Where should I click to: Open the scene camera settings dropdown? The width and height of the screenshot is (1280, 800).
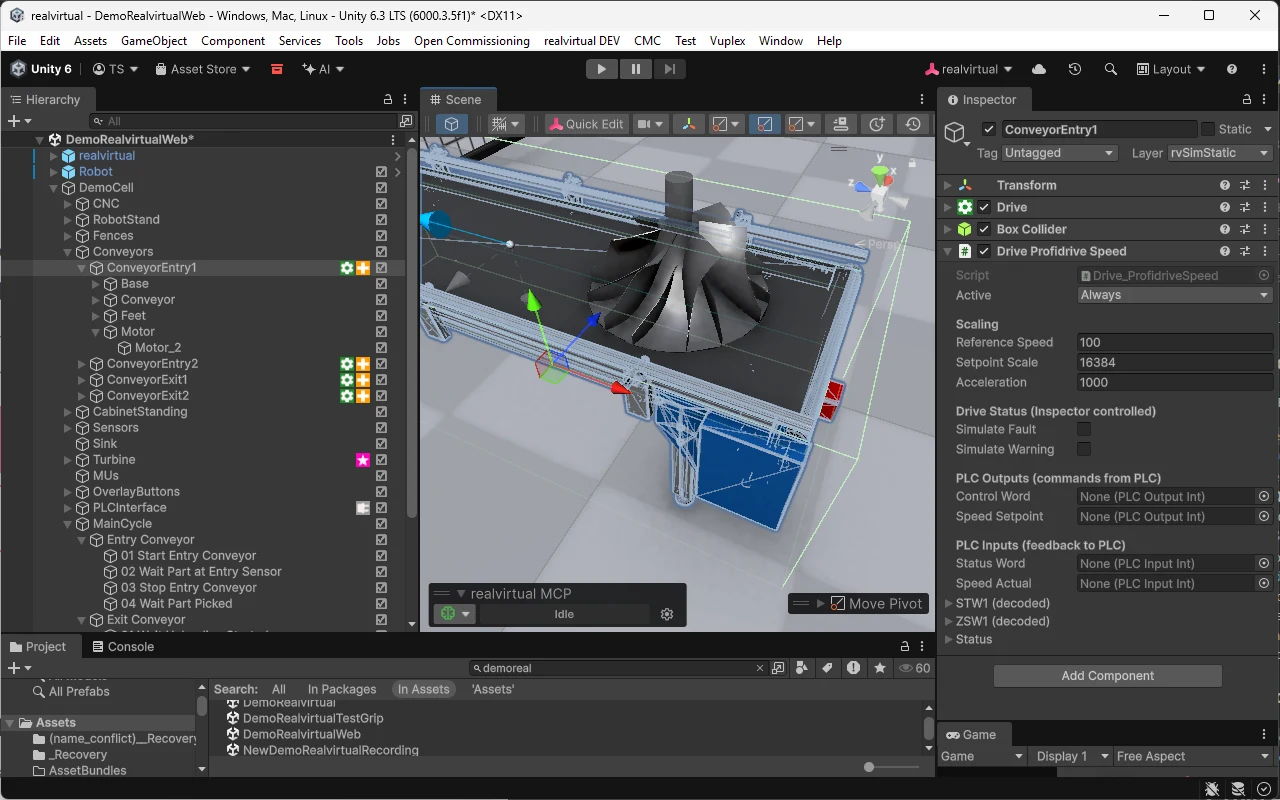click(x=651, y=124)
